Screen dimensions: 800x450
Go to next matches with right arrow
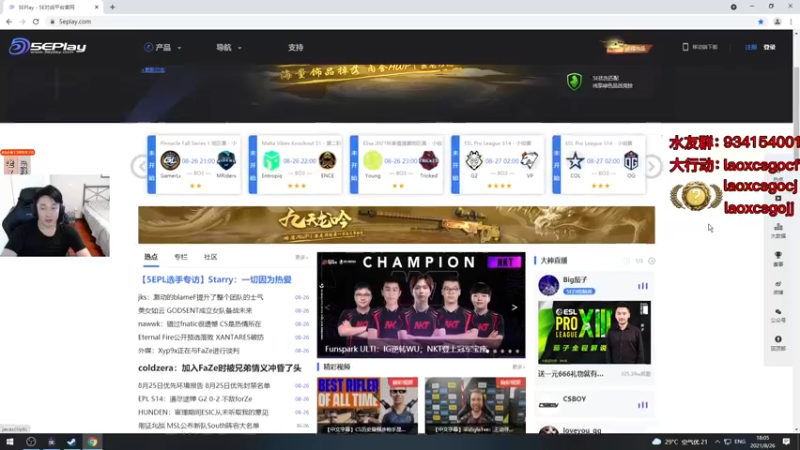point(653,166)
